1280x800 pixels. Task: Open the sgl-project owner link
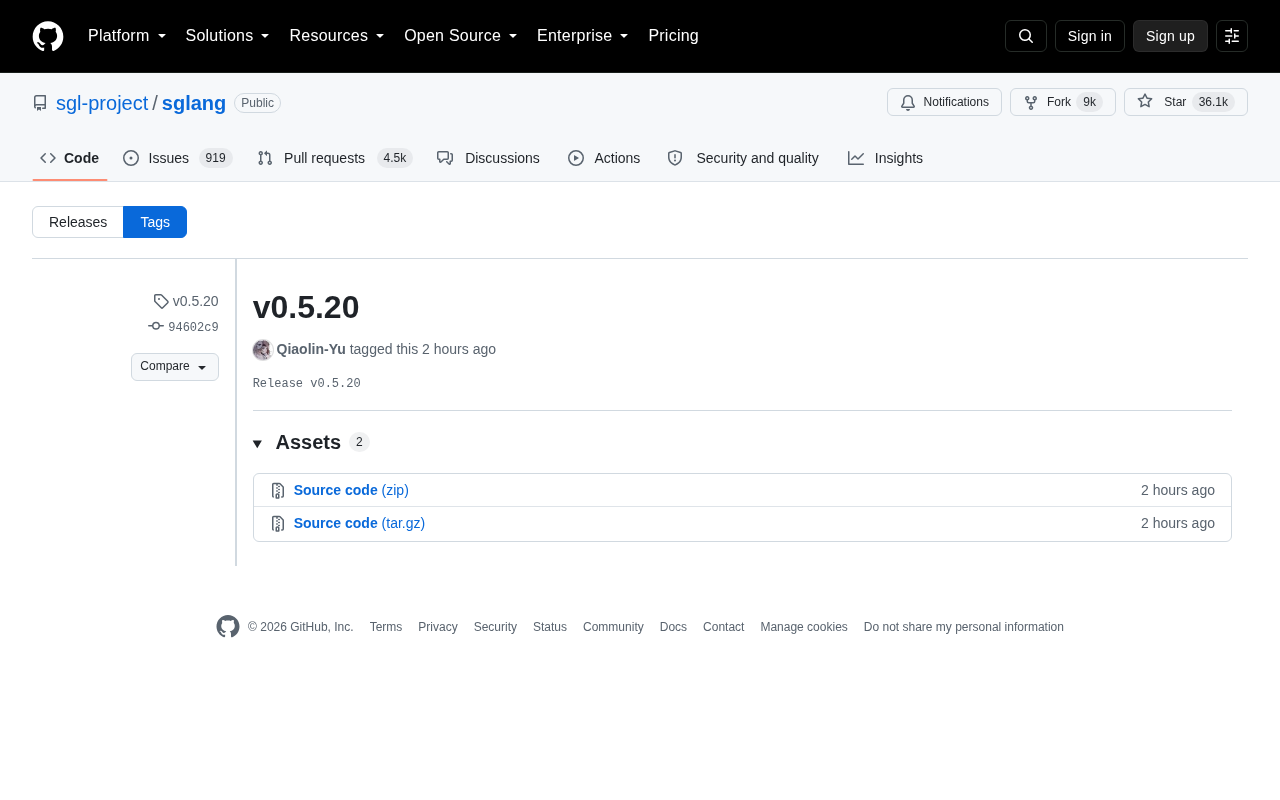pos(102,103)
